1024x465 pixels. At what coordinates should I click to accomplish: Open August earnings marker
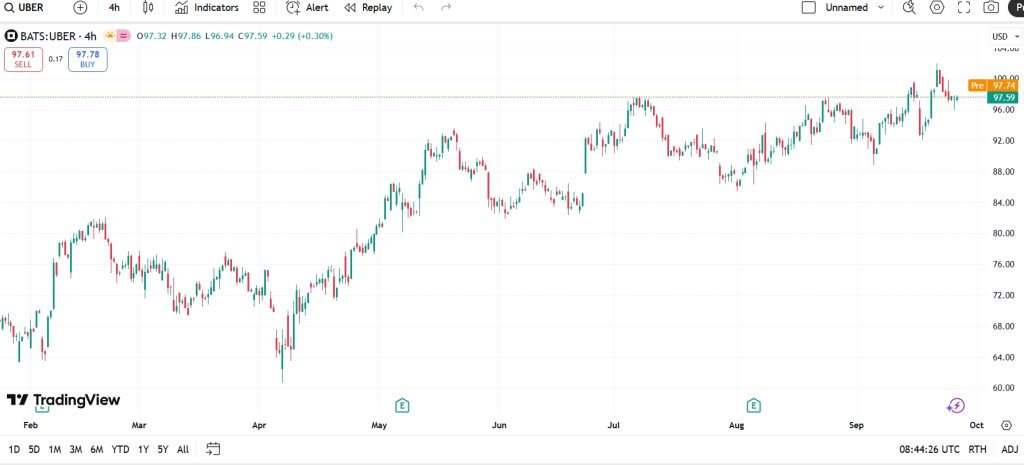(754, 406)
